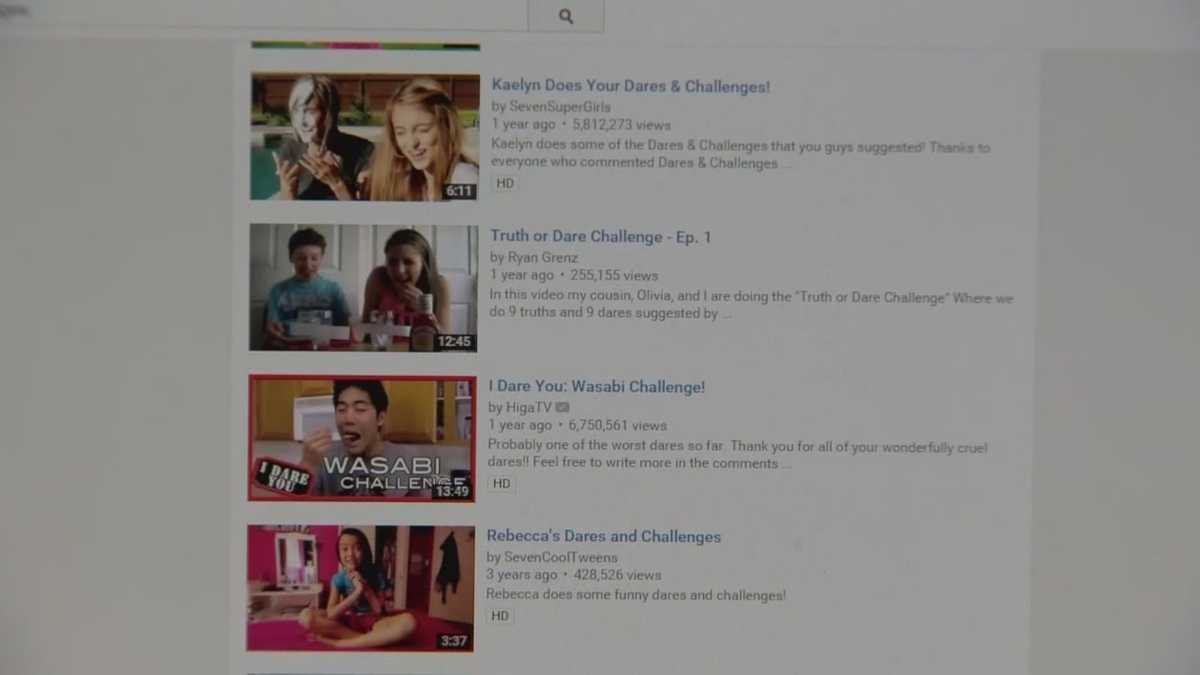Open Rebecca's Dares and Challenges thumbnail
This screenshot has height=675, width=1200.
pyautogui.click(x=360, y=587)
